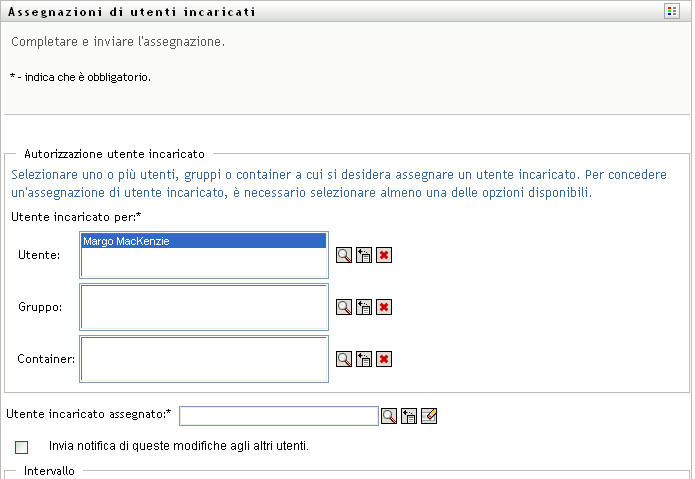Remove the selected Utente entry with red X
Screen dimensions: 695x479
pos(383,255)
